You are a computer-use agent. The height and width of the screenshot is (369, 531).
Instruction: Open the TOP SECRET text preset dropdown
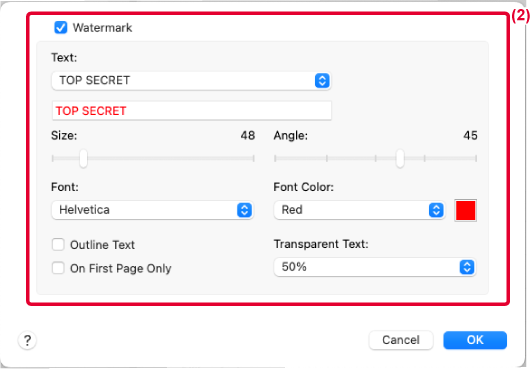(x=191, y=81)
